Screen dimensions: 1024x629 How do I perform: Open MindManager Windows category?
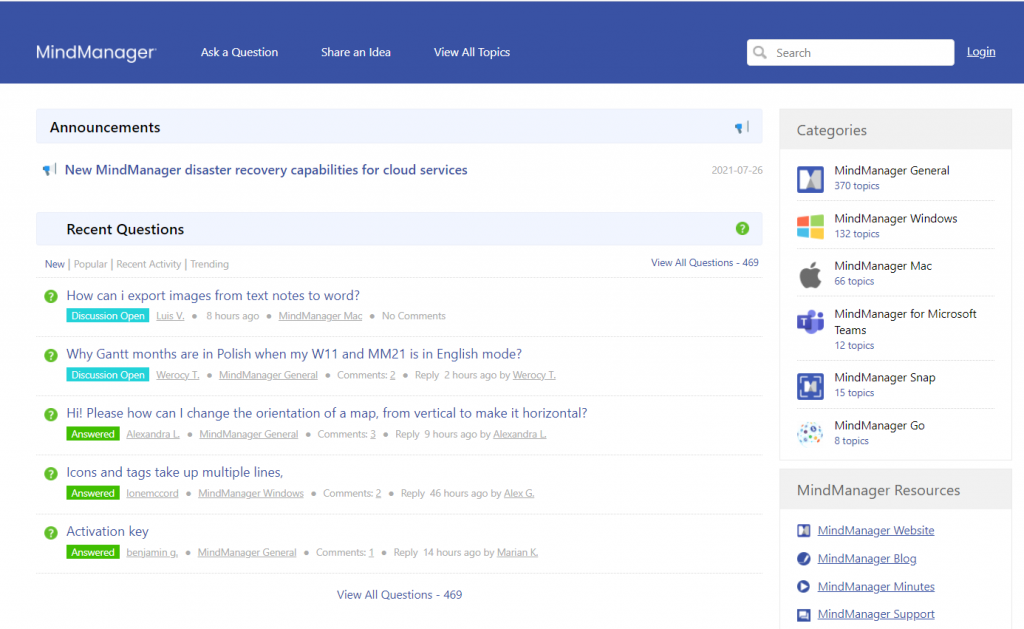[895, 218]
